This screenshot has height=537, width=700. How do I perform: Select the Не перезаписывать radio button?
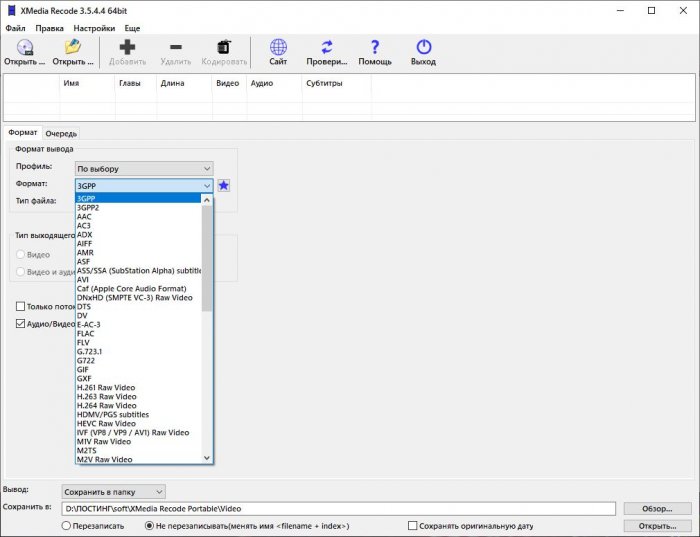point(150,526)
